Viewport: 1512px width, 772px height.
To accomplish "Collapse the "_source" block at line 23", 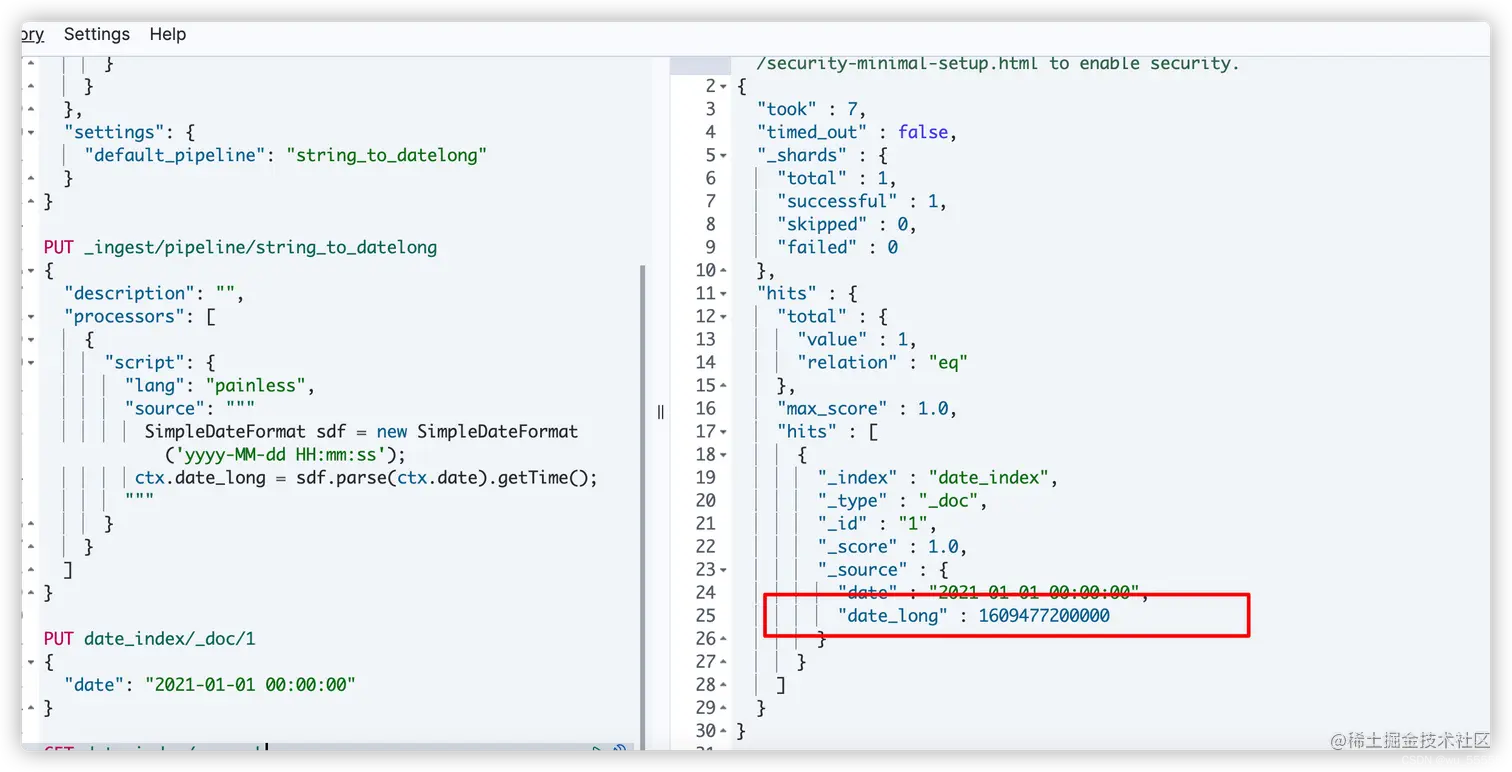I will tap(724, 569).
